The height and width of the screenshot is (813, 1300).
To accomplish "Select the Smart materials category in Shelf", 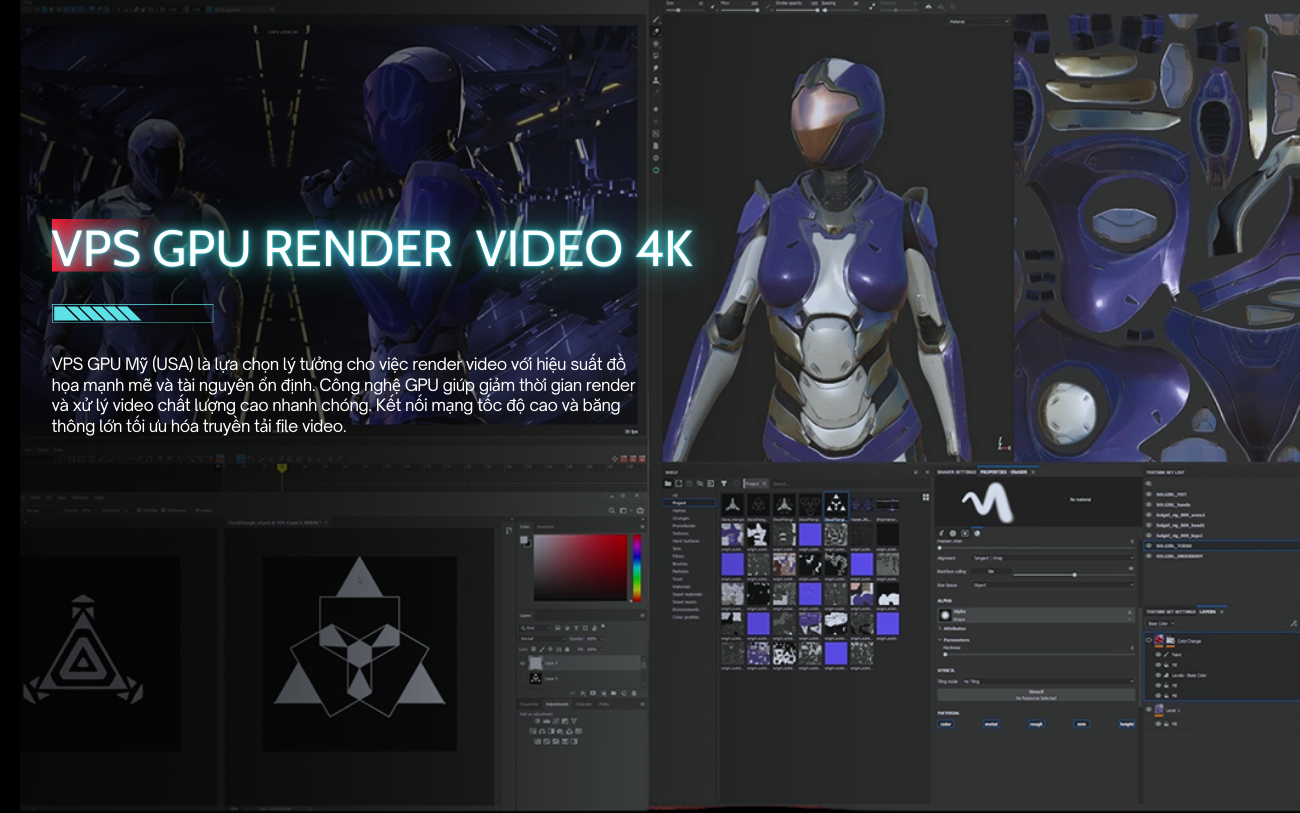I will tap(688, 594).
